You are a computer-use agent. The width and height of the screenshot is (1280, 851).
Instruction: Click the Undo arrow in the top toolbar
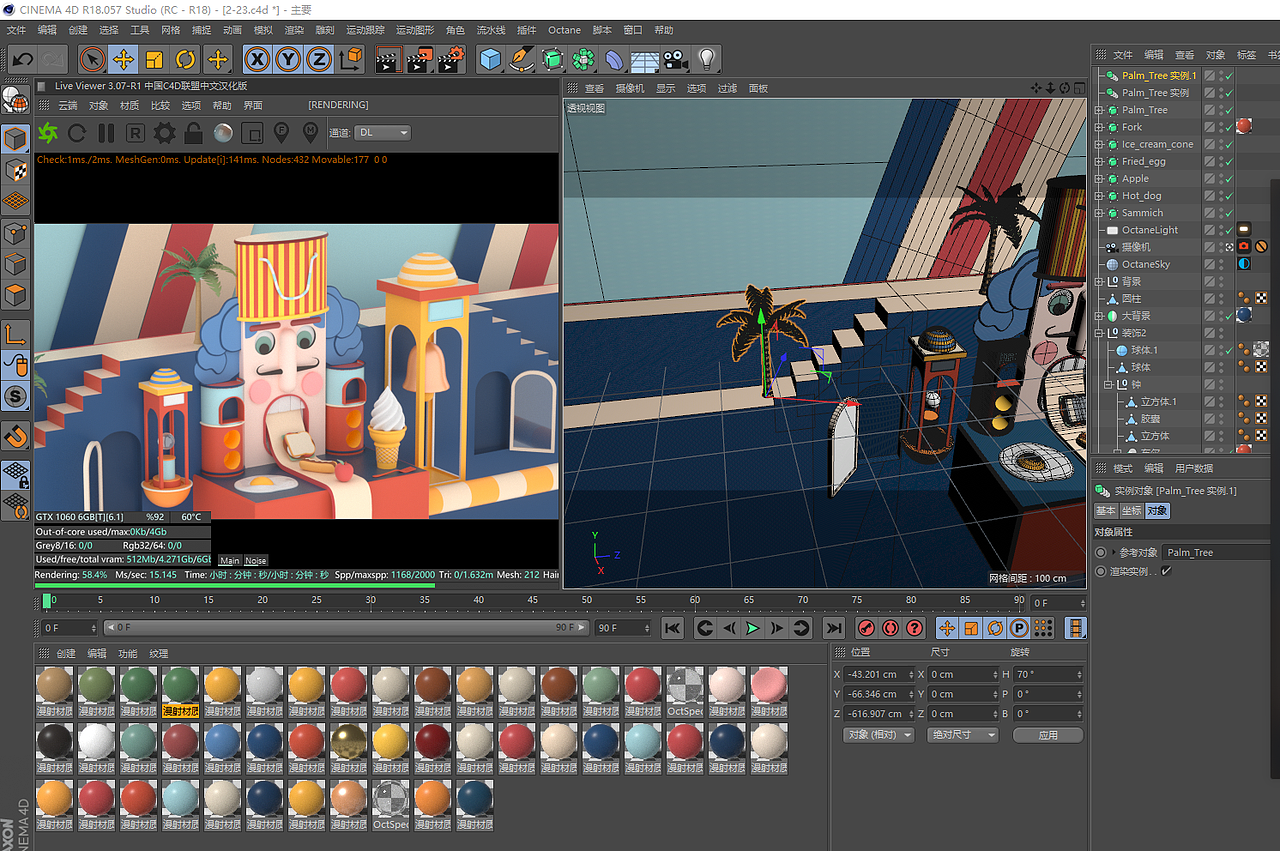point(22,59)
